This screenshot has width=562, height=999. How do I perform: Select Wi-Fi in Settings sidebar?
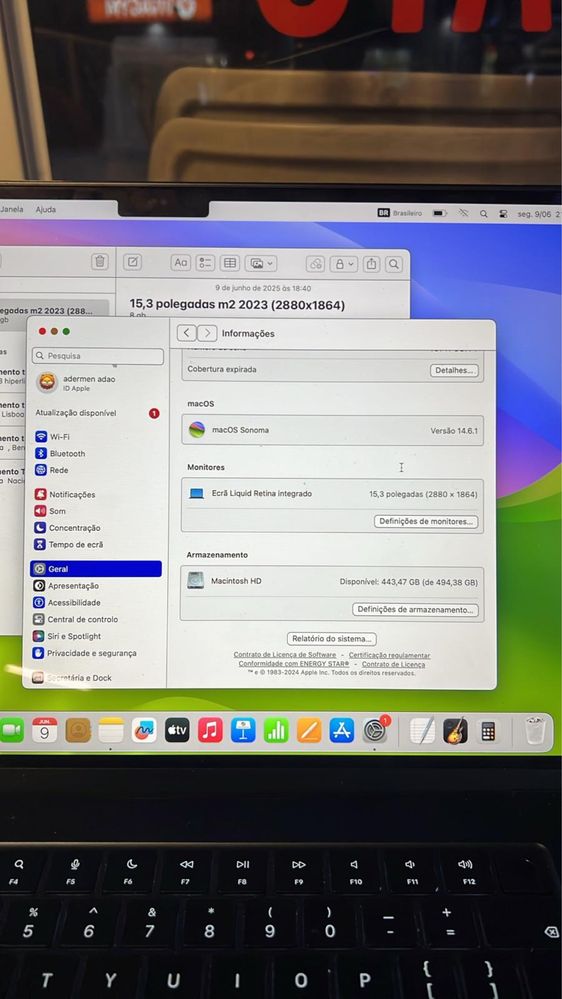96,436
